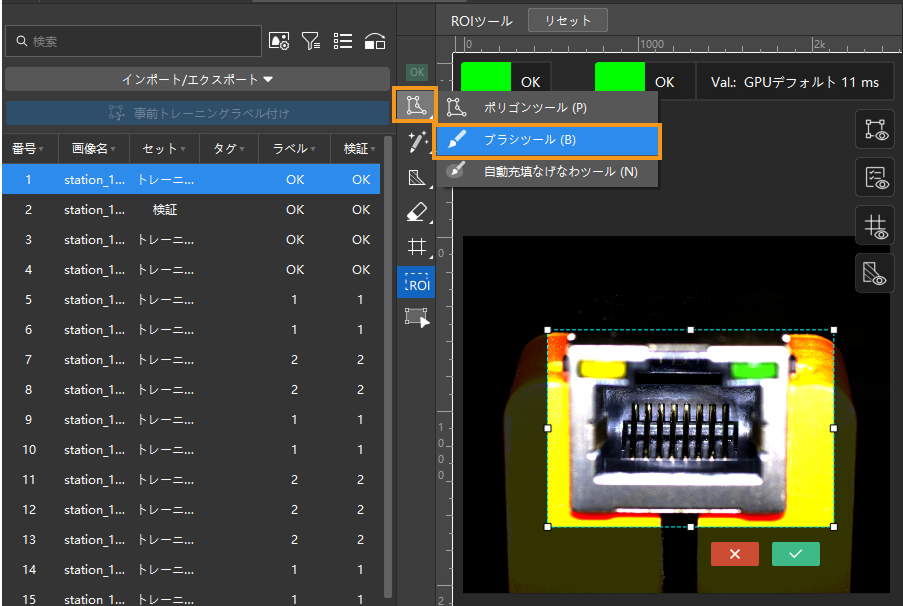Open the ラベル column filter dropdown
The width and height of the screenshot is (903, 606).
coord(312,149)
